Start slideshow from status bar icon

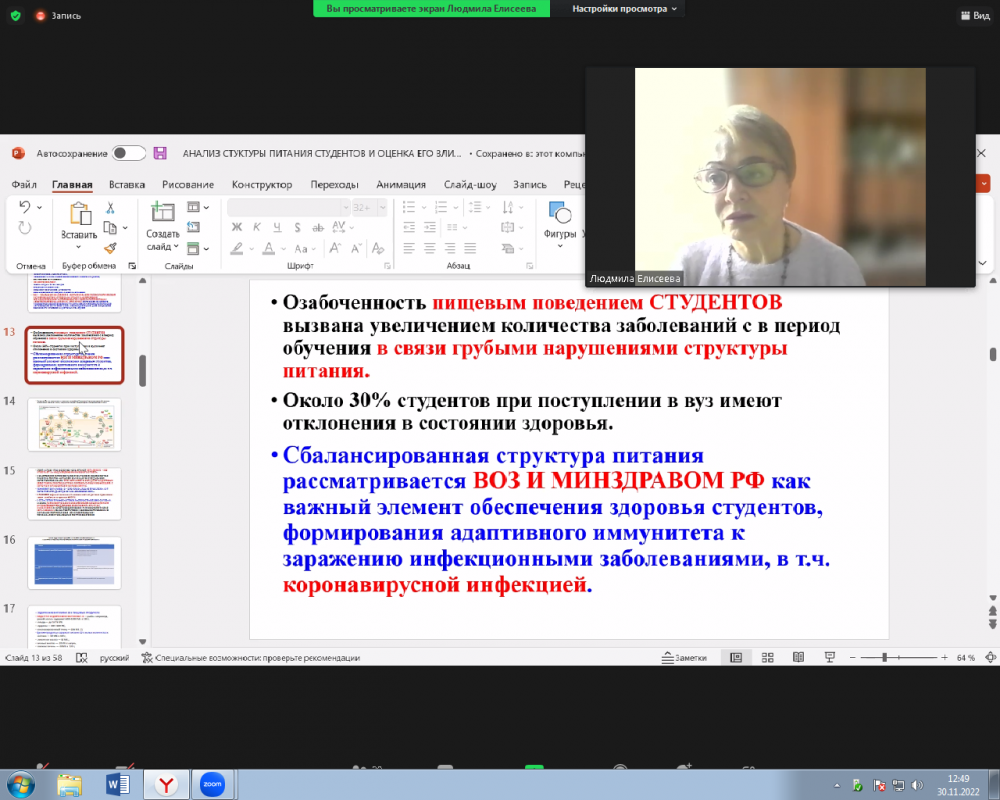[x=829, y=658]
